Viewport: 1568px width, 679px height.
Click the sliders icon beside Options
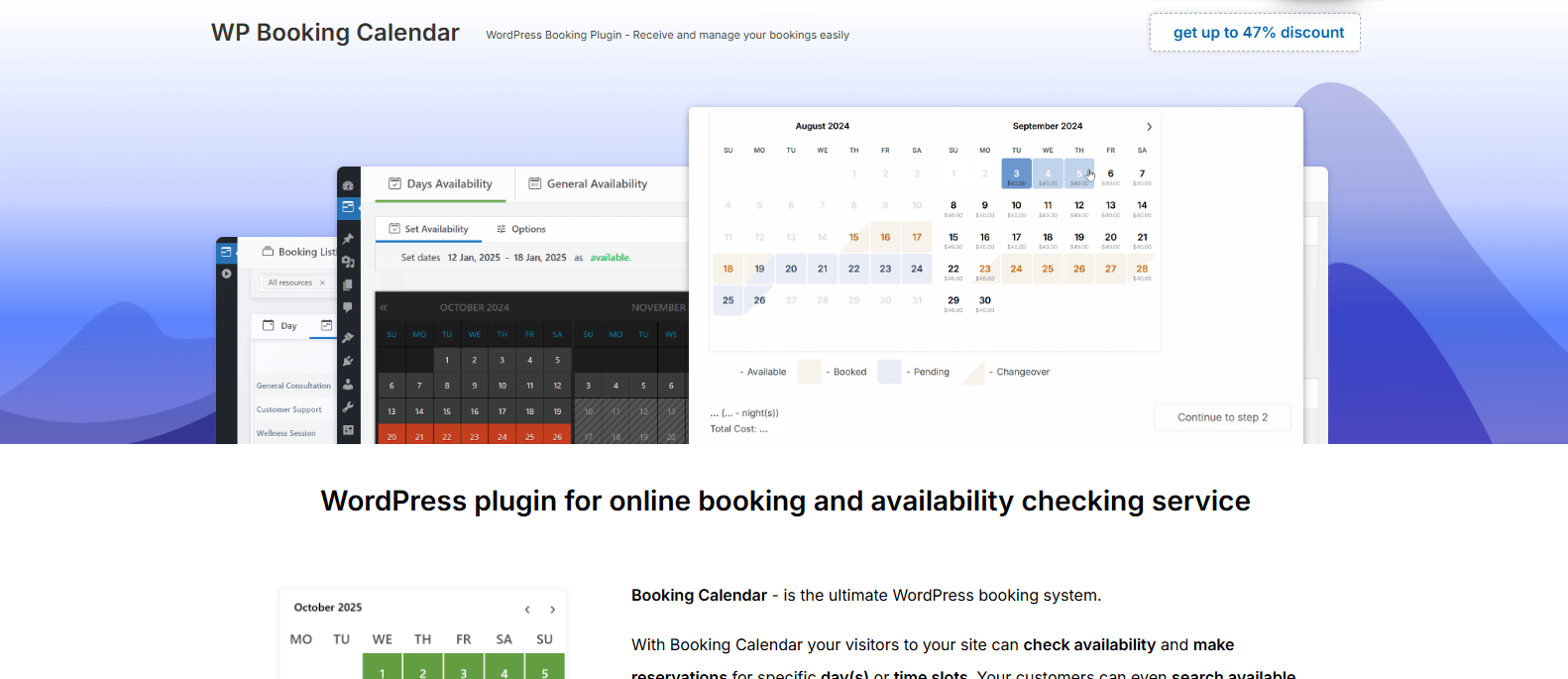502,229
